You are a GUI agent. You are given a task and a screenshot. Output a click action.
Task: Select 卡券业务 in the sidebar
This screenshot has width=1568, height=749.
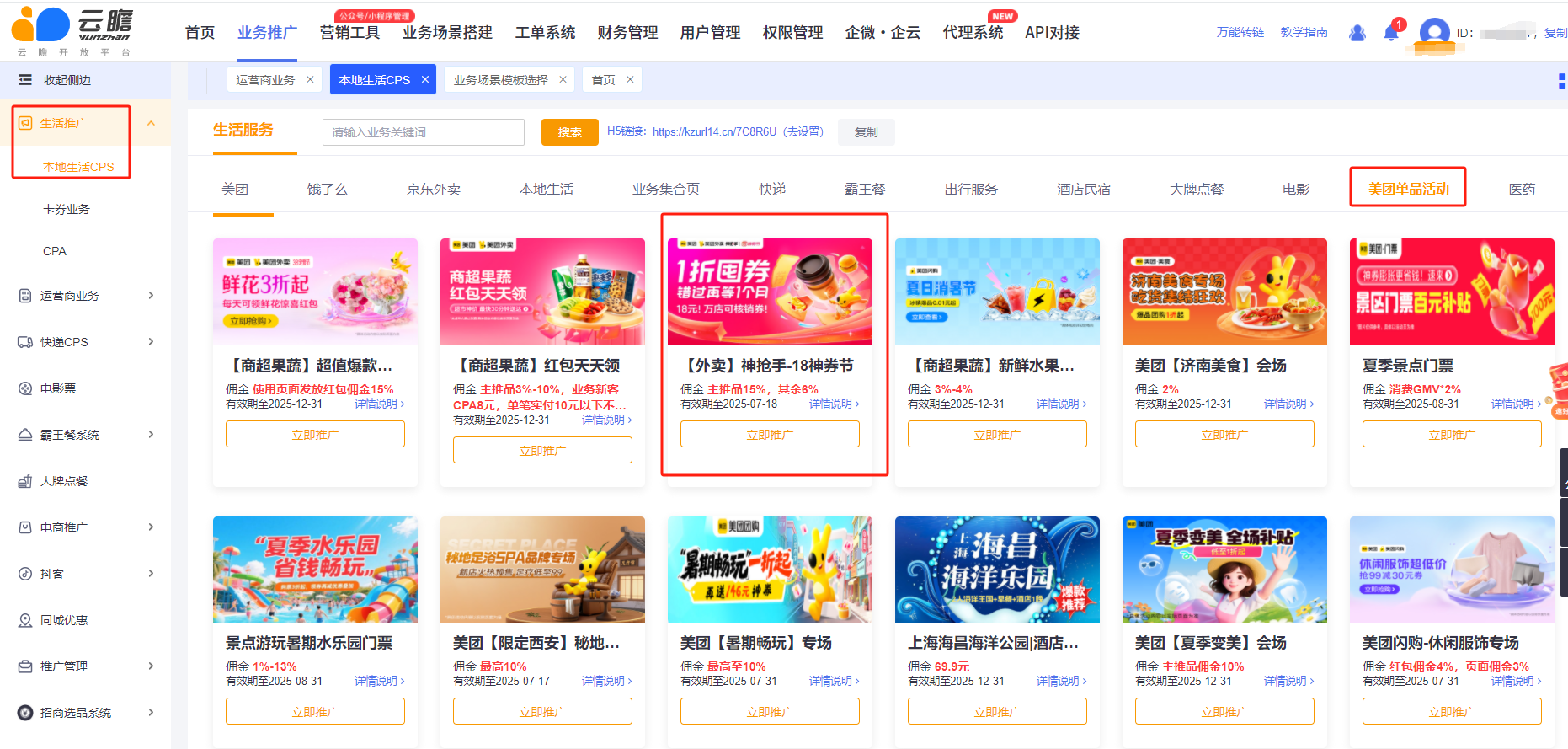(67, 209)
